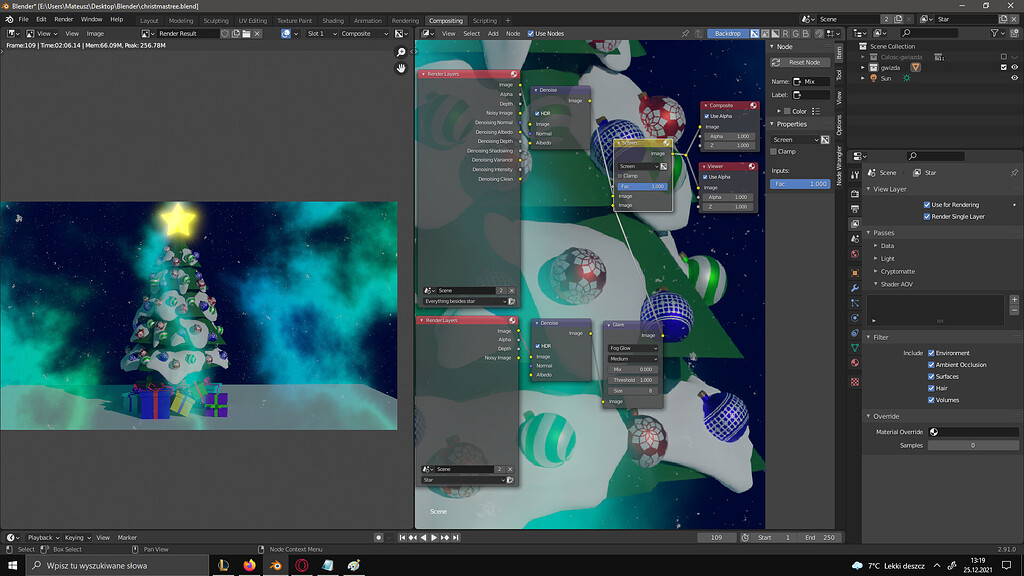Open node editor Add menu

click(493, 33)
